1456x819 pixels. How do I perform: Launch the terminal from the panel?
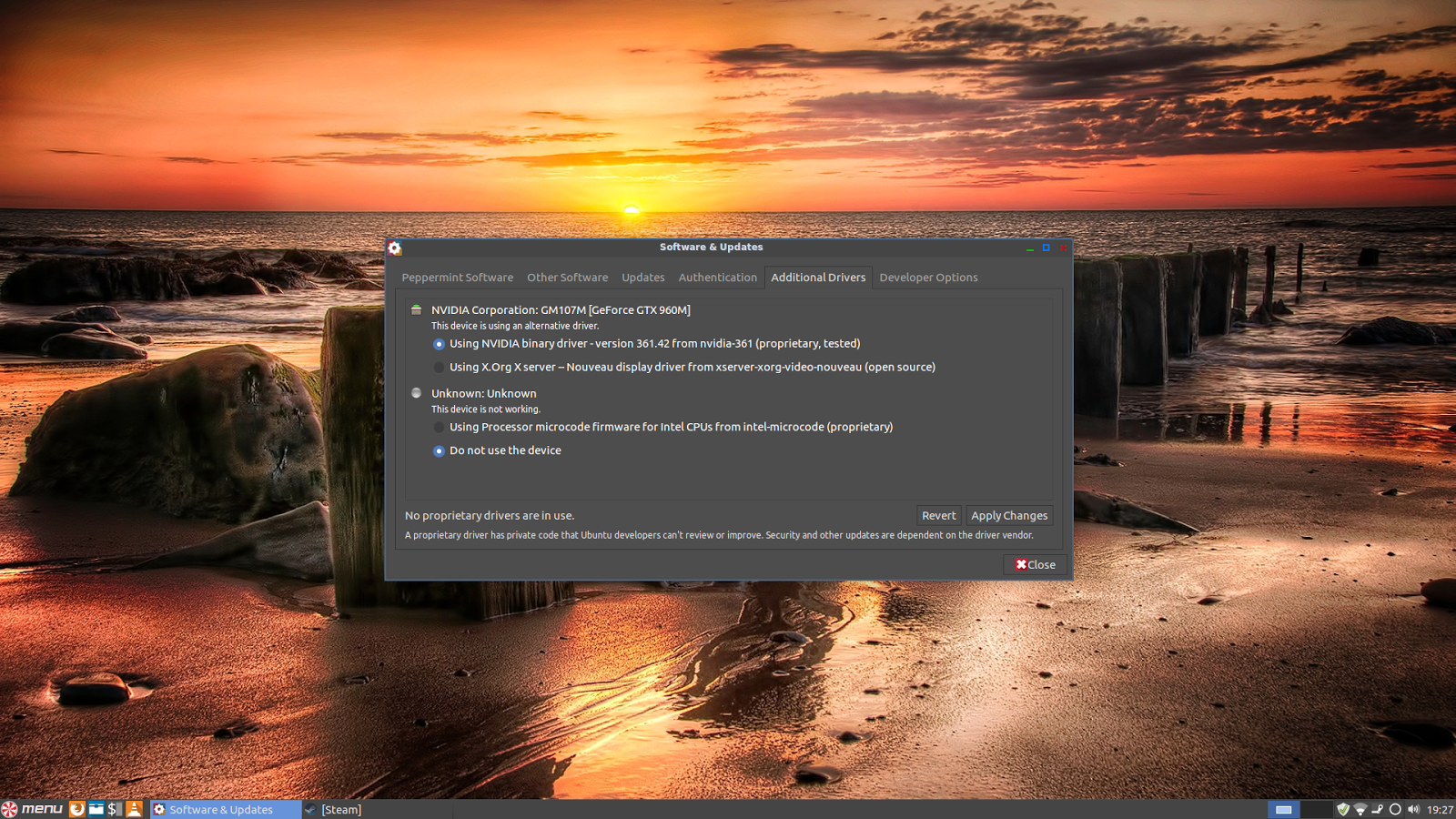pyautogui.click(x=115, y=809)
